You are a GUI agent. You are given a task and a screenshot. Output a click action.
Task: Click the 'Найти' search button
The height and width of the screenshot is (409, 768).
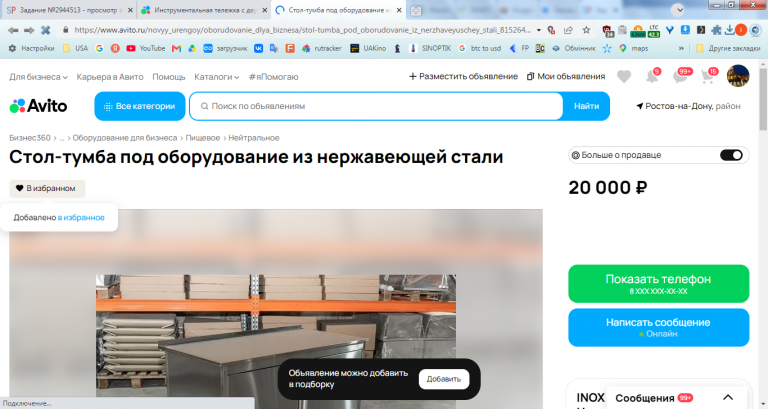click(x=586, y=106)
